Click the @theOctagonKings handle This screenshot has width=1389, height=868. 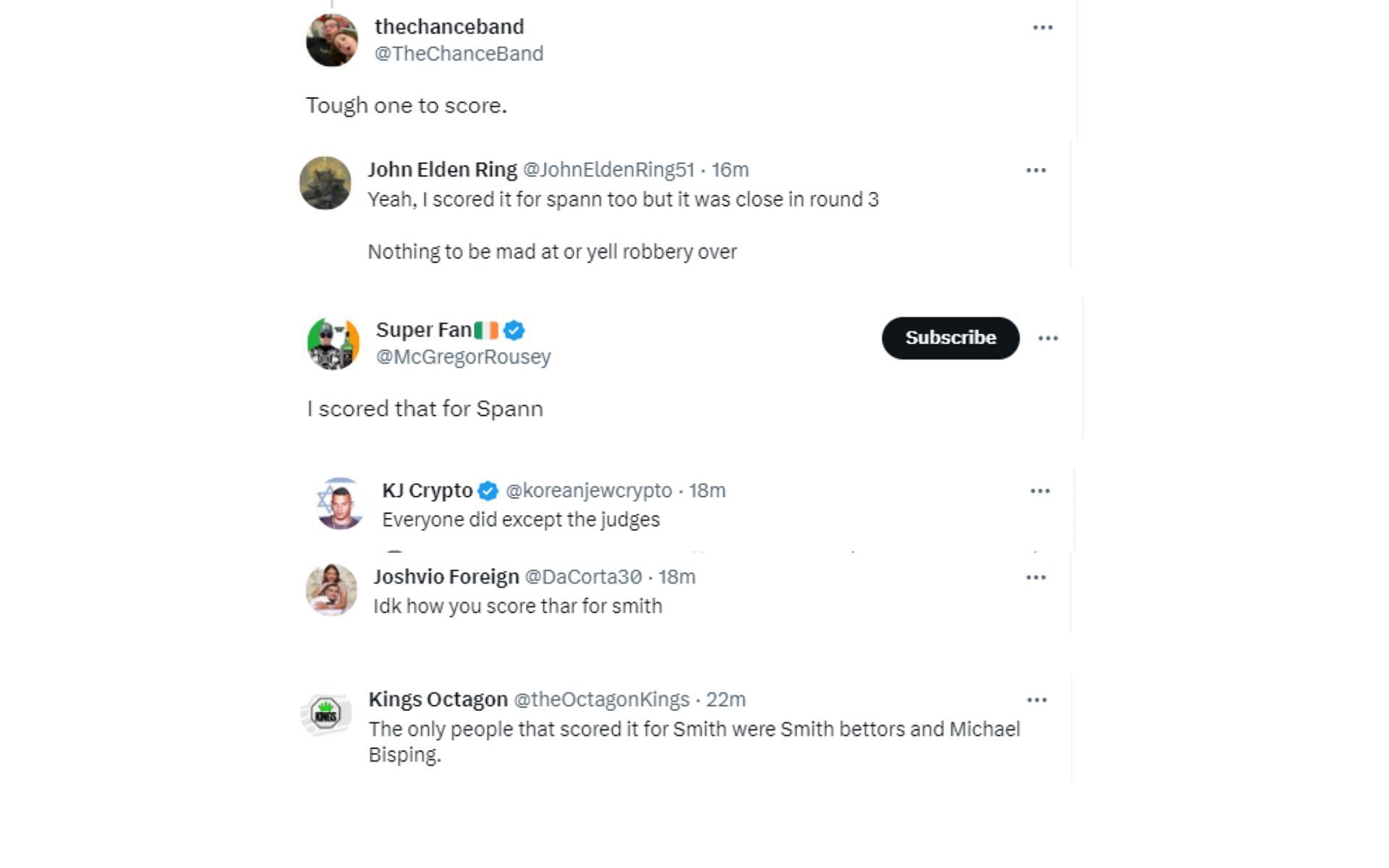(601, 699)
